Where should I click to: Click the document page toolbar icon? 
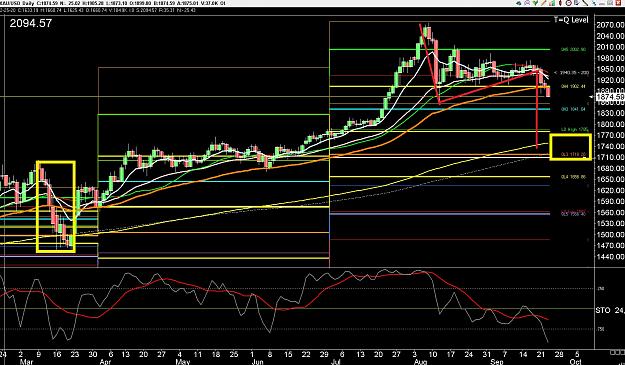[576, 3]
